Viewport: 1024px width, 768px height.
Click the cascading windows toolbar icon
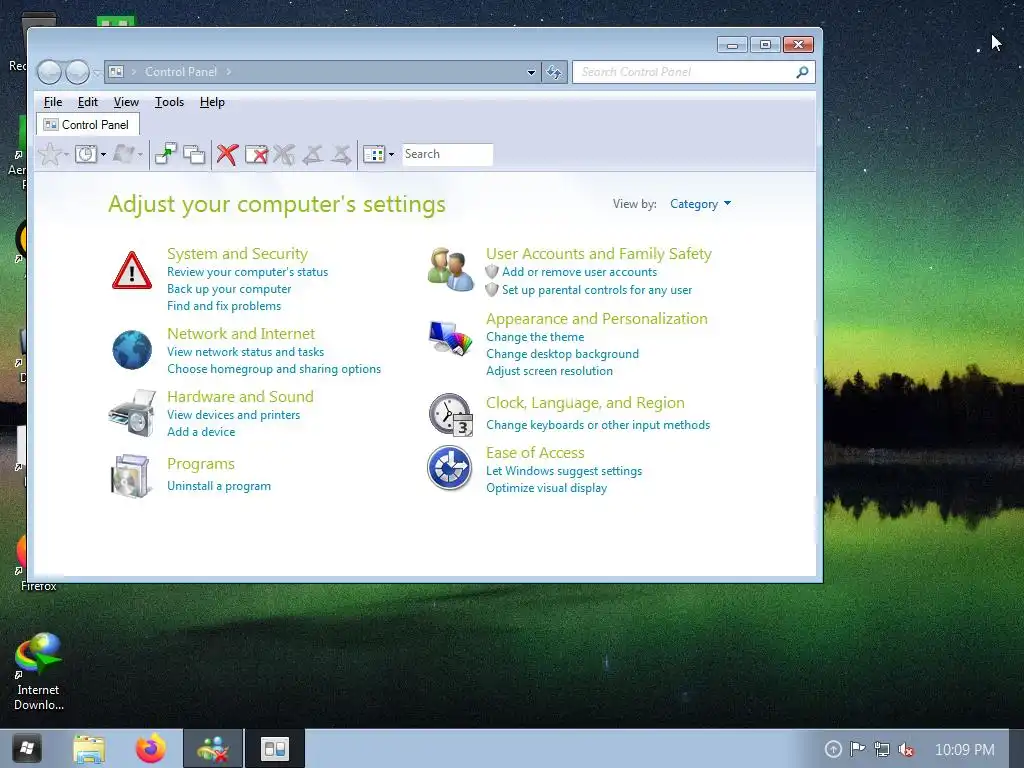coord(194,155)
